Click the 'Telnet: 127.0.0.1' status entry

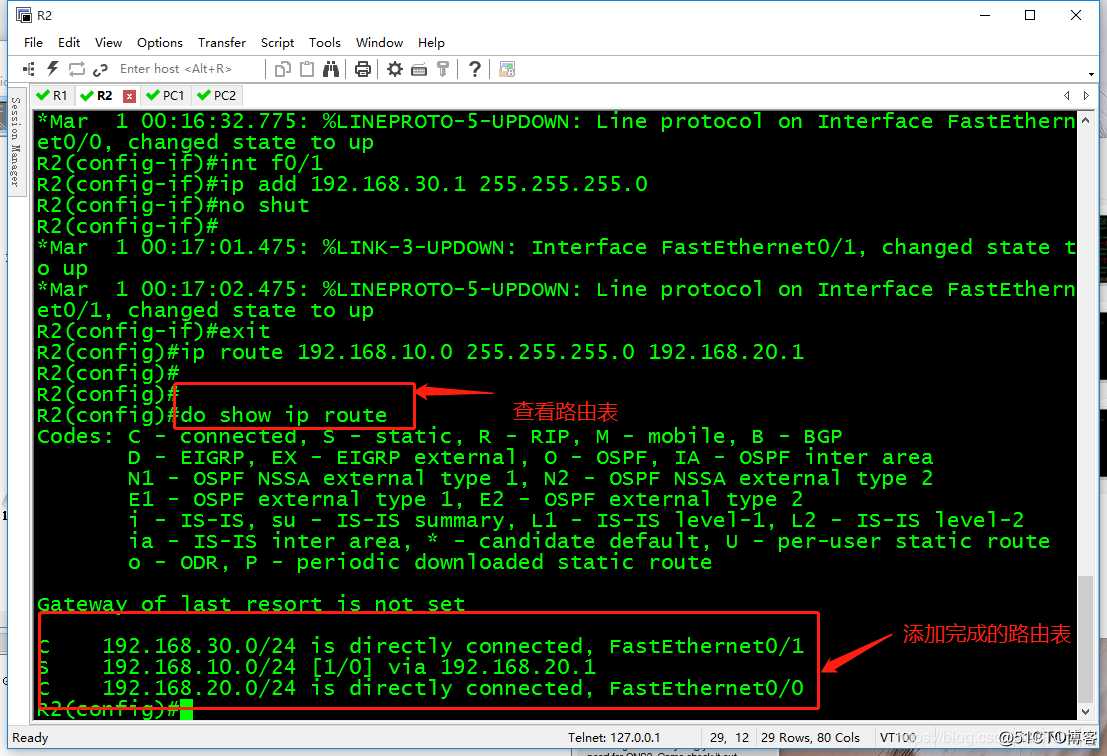tap(614, 738)
